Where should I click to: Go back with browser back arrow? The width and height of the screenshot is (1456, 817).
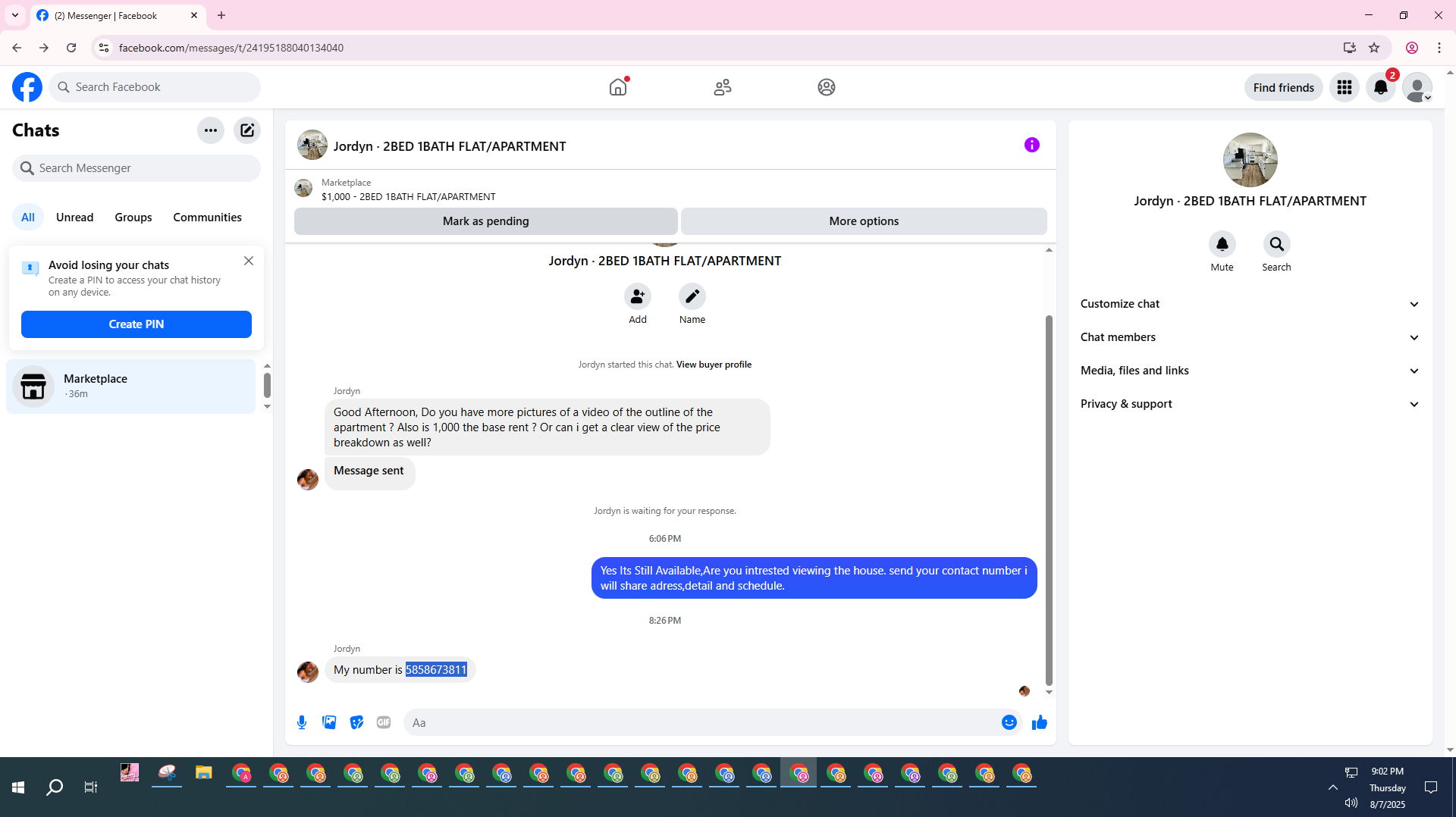pos(17,48)
